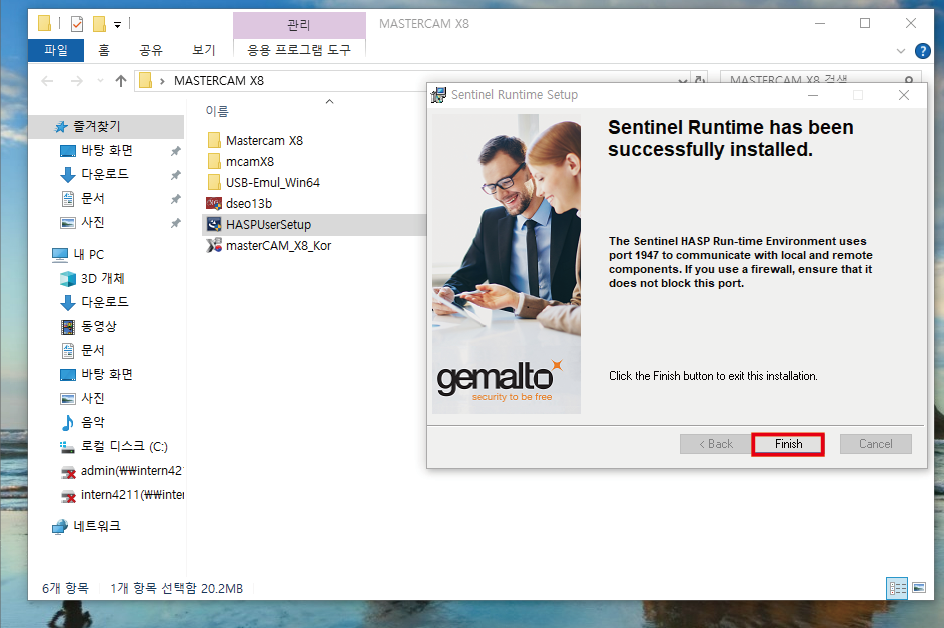Image resolution: width=944 pixels, height=628 pixels.
Task: Select the masterCAM_X8_Kor file
Action: (278, 246)
